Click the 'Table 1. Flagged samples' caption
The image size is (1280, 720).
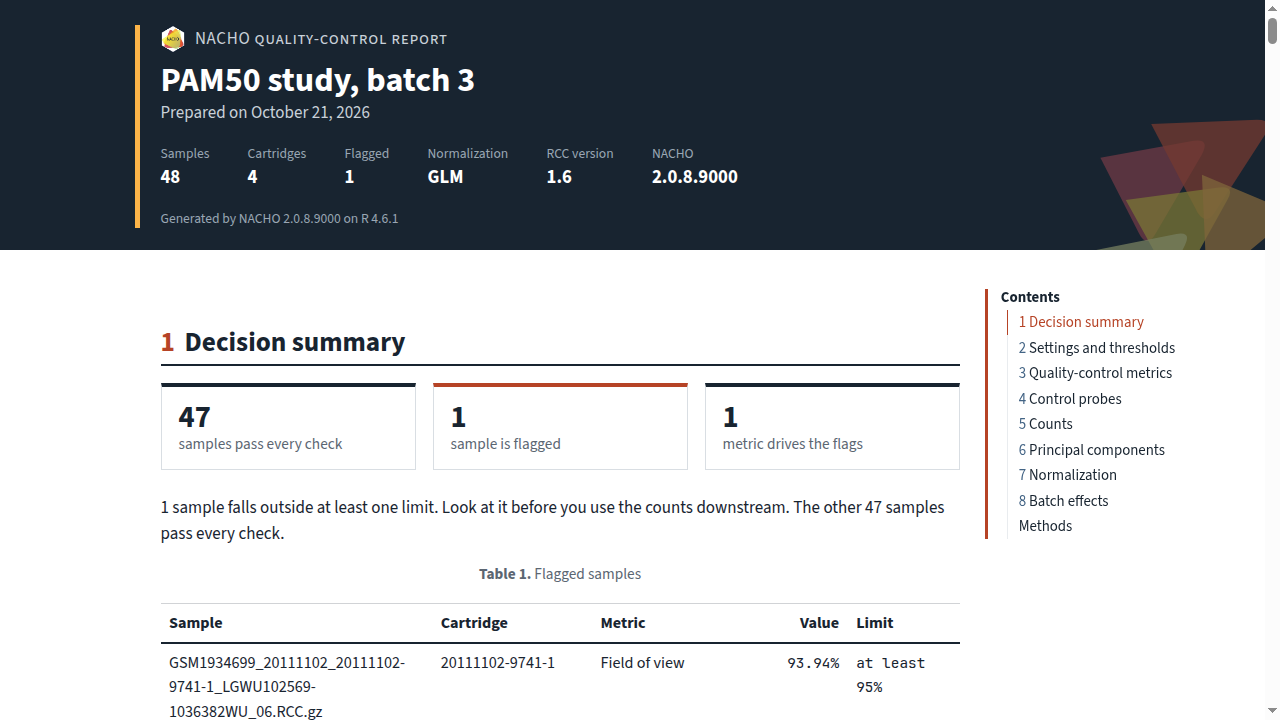click(x=560, y=574)
